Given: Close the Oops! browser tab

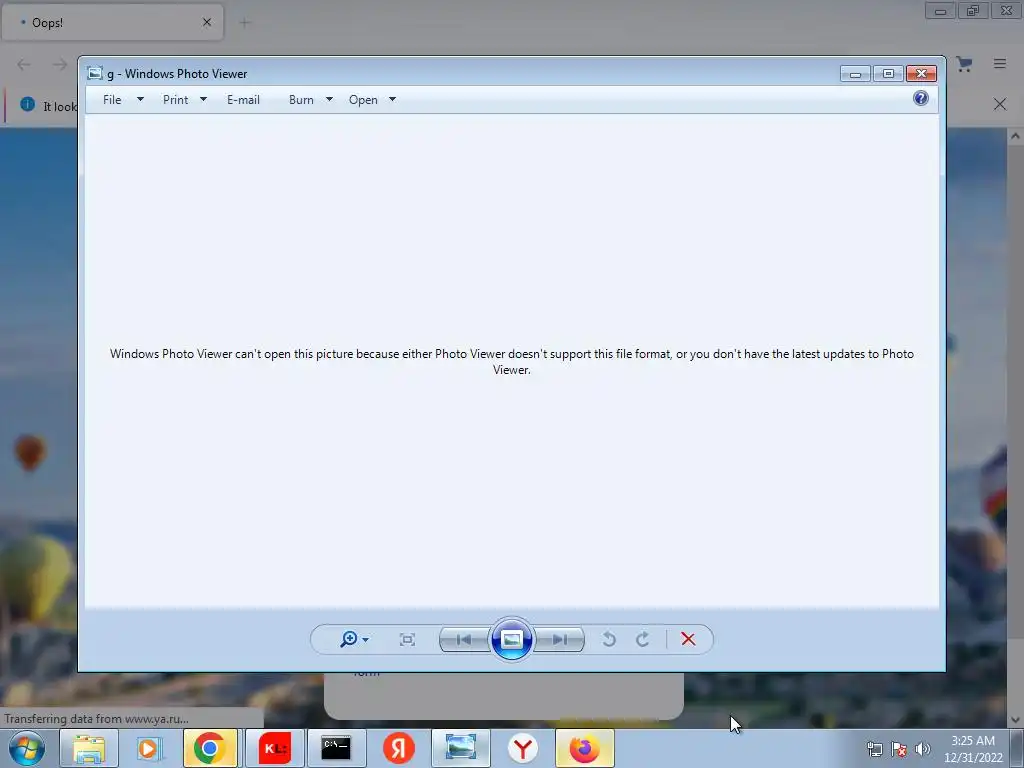Looking at the screenshot, I should (x=207, y=22).
